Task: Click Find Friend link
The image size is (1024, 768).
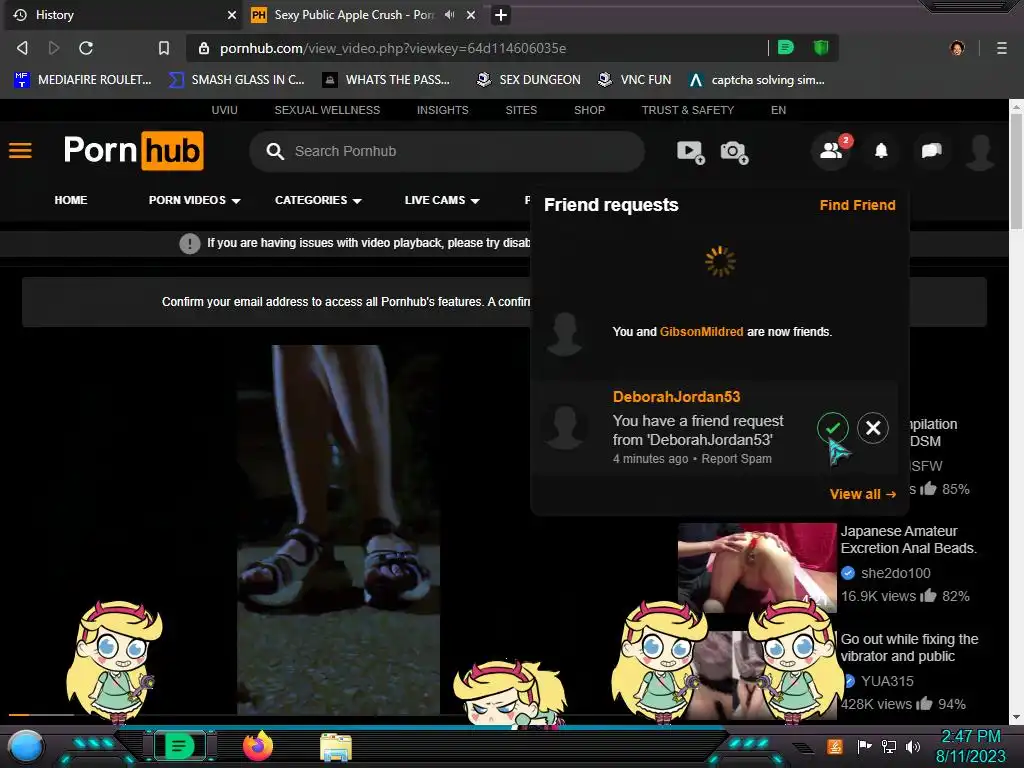Action: pos(857,205)
